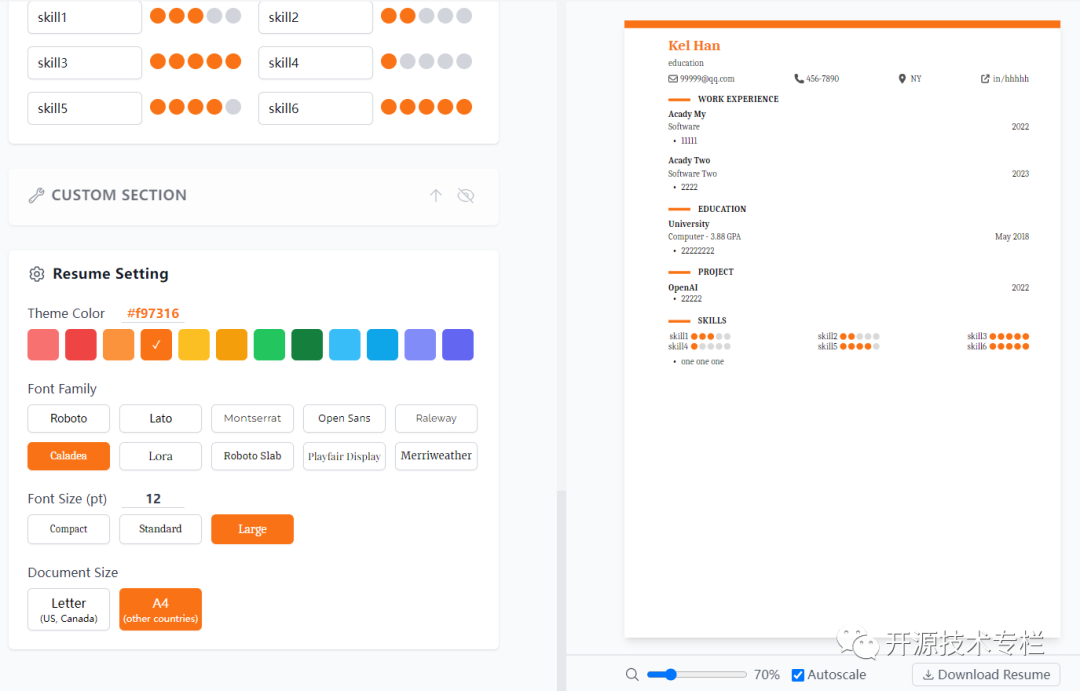The height and width of the screenshot is (691, 1080).
Task: Set skill1 rating to four dots
Action: tap(214, 16)
